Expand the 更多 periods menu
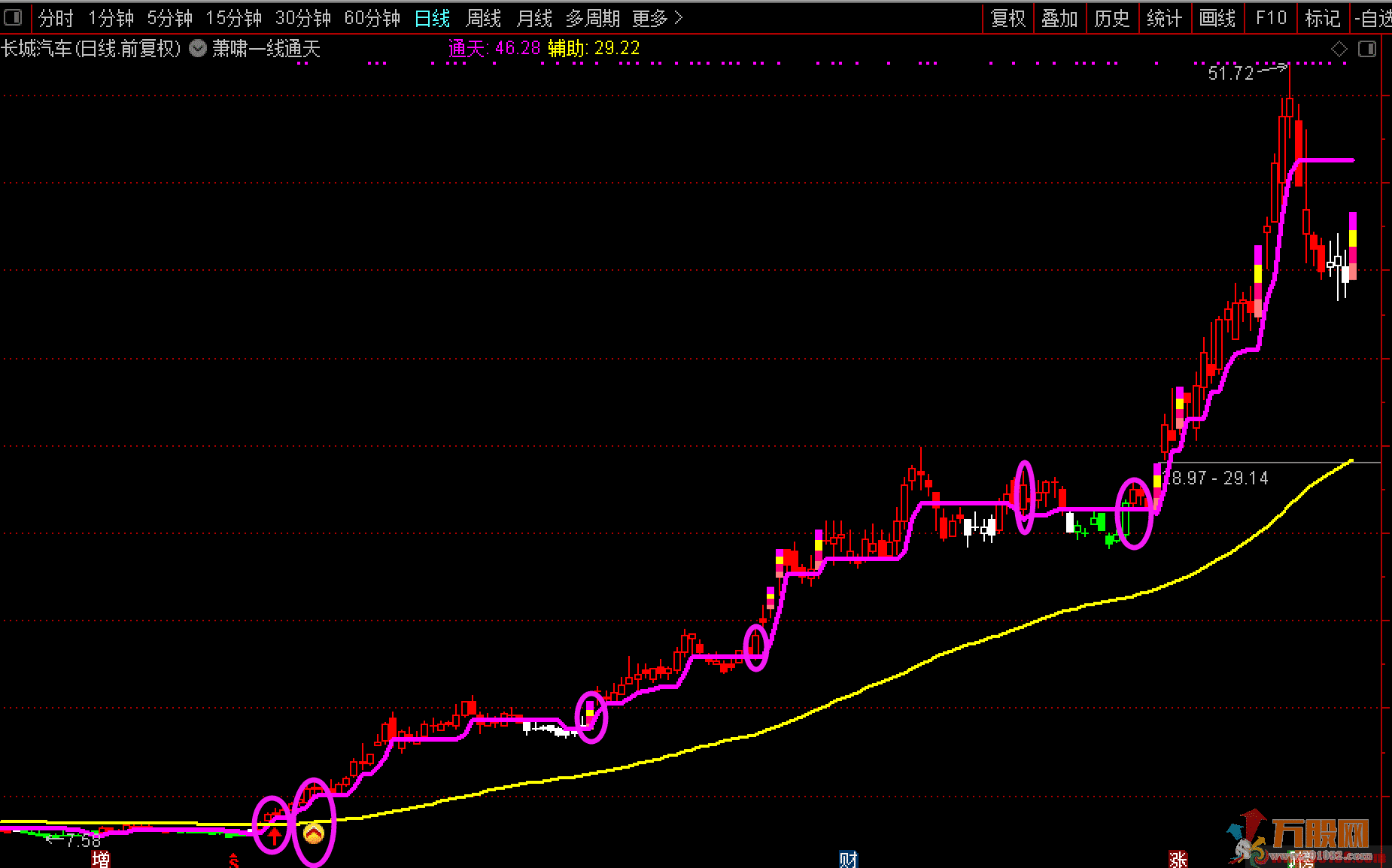 (x=657, y=18)
